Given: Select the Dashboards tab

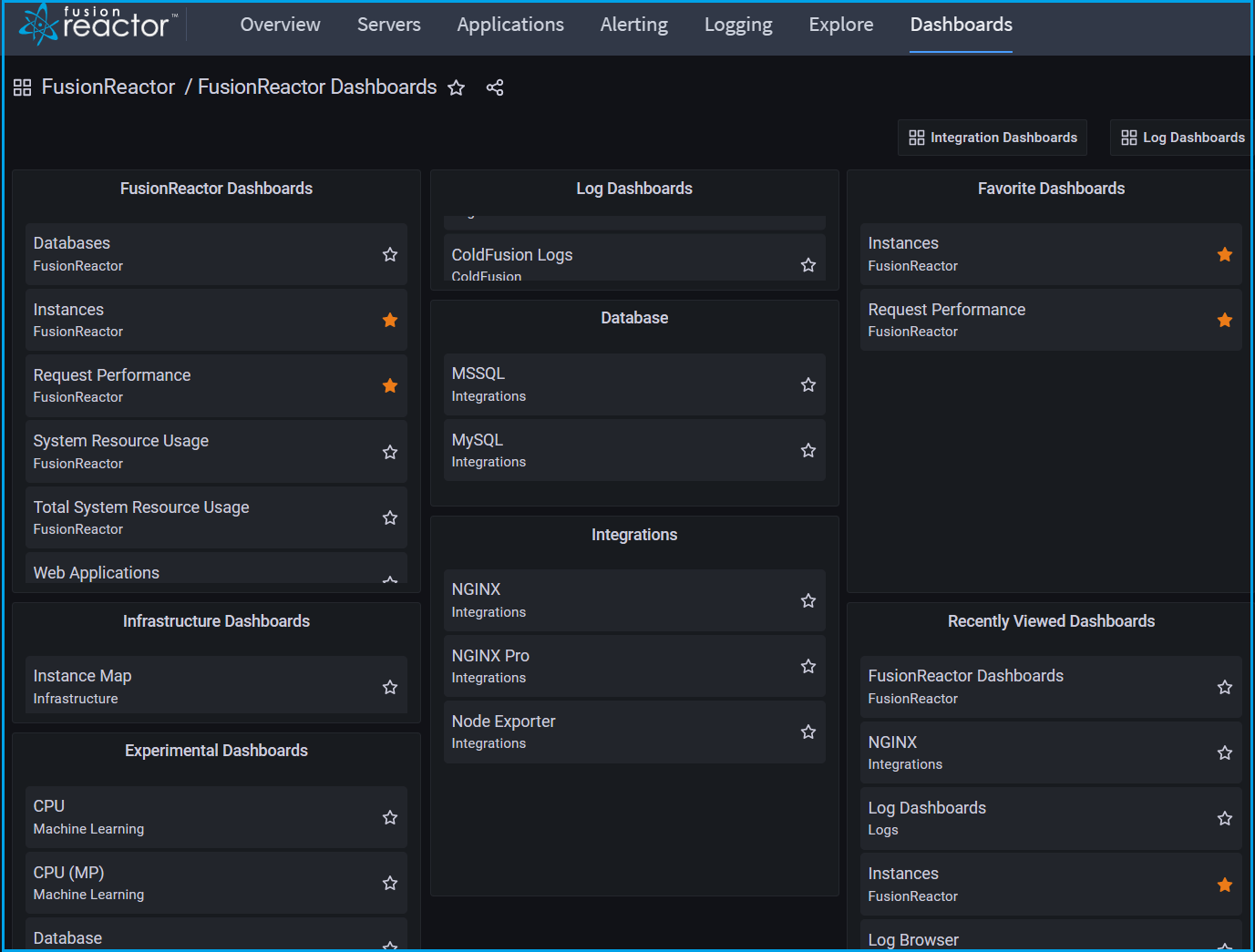Looking at the screenshot, I should click(962, 25).
